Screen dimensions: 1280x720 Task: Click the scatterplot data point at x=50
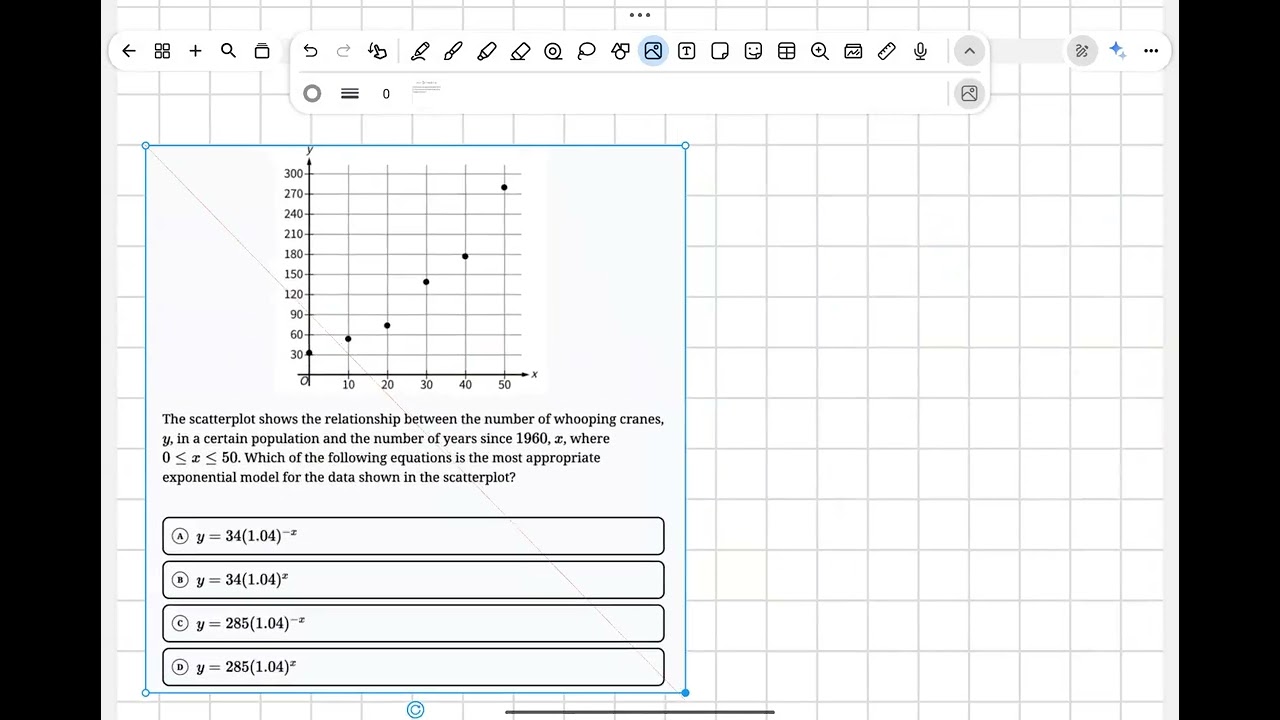[504, 187]
